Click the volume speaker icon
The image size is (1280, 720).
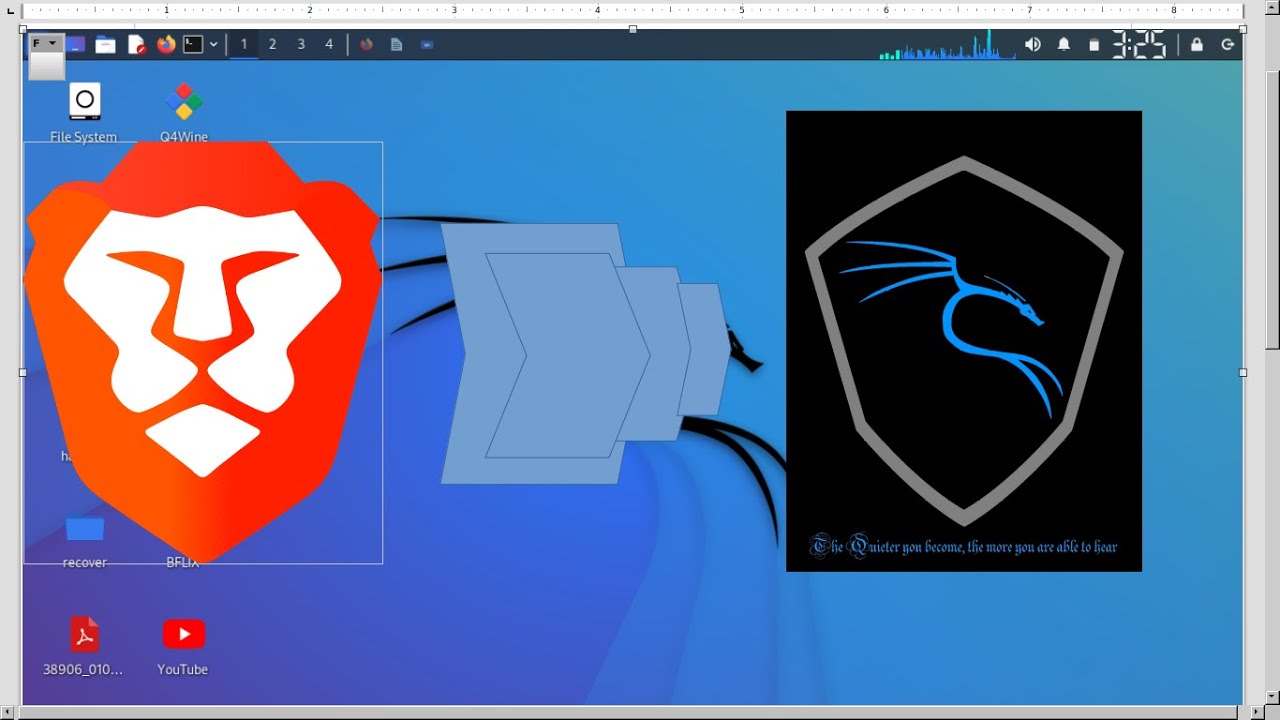[x=1033, y=45]
